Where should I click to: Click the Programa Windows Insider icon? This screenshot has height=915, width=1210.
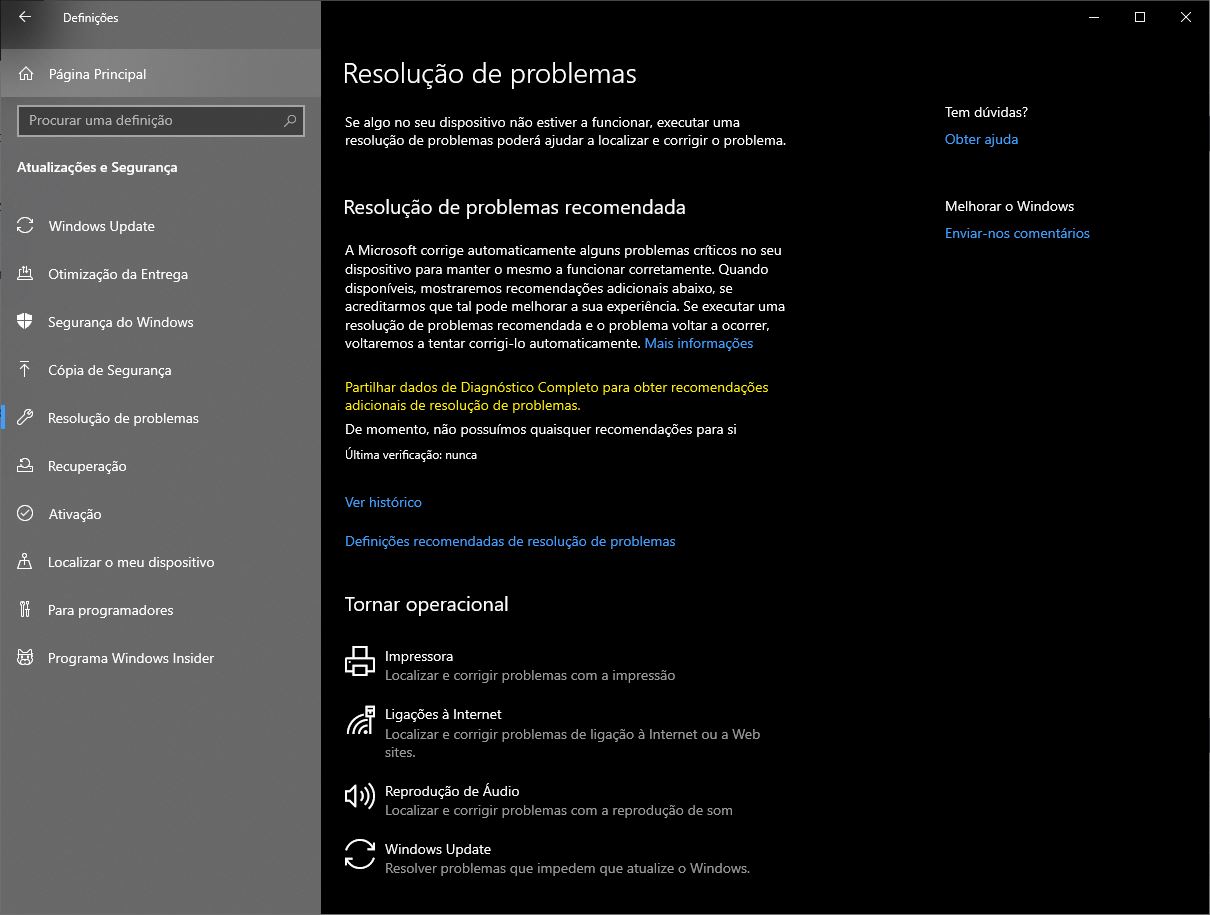[25, 658]
